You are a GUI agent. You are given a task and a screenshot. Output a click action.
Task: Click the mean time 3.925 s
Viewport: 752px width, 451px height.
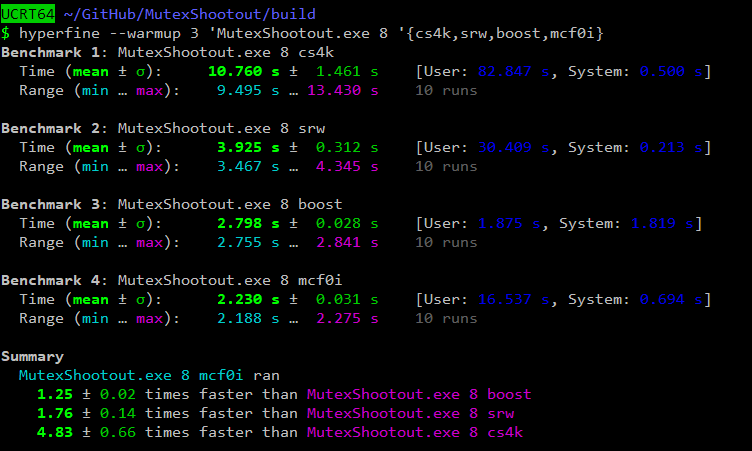click(248, 147)
